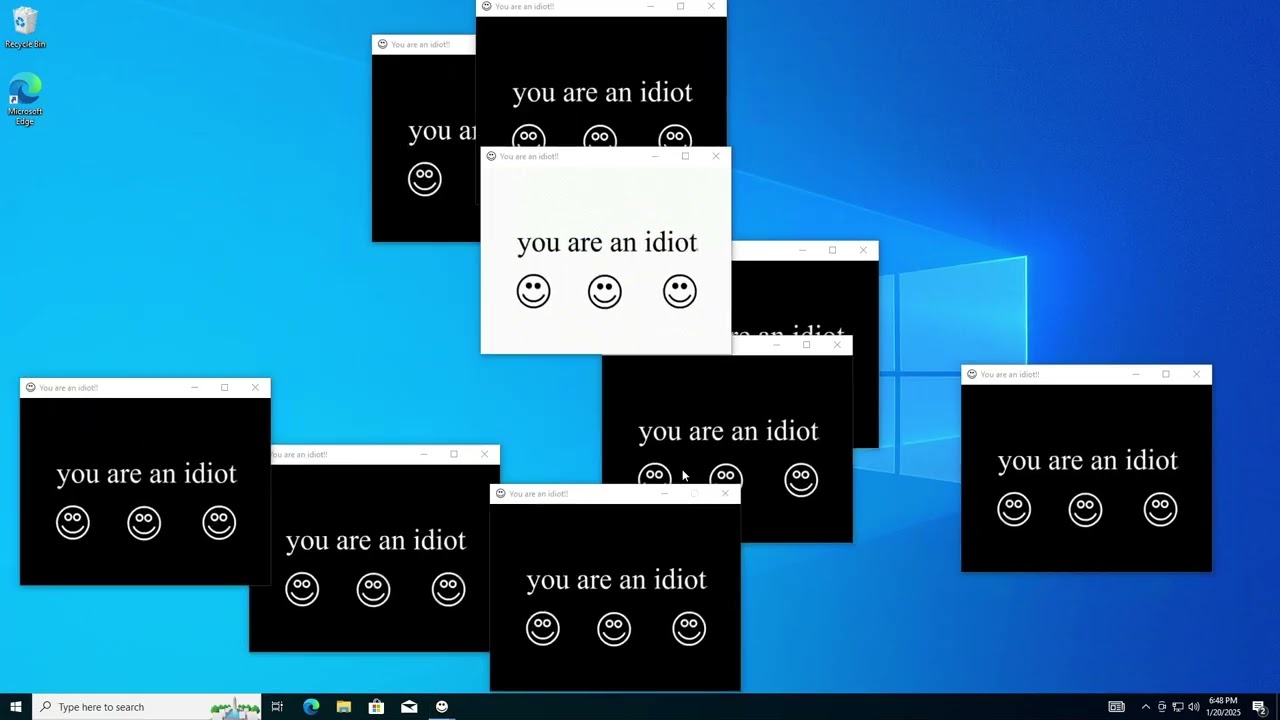Open News and interests in the taskbar
The image size is (1280, 720).
(1117, 707)
